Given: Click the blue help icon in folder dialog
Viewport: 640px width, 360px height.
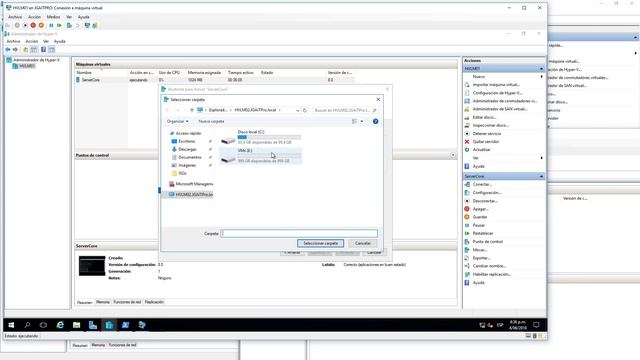Looking at the screenshot, I should click(x=376, y=121).
